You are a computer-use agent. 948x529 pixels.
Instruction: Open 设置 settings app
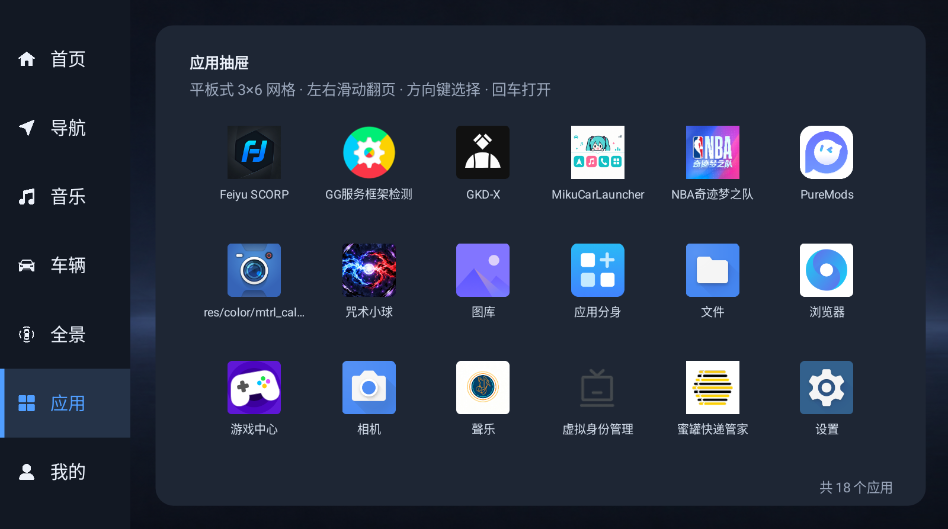click(x=826, y=388)
